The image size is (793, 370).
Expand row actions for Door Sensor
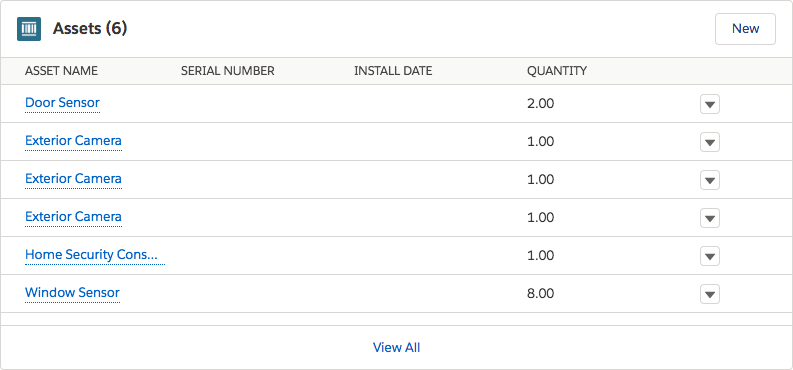pos(710,104)
